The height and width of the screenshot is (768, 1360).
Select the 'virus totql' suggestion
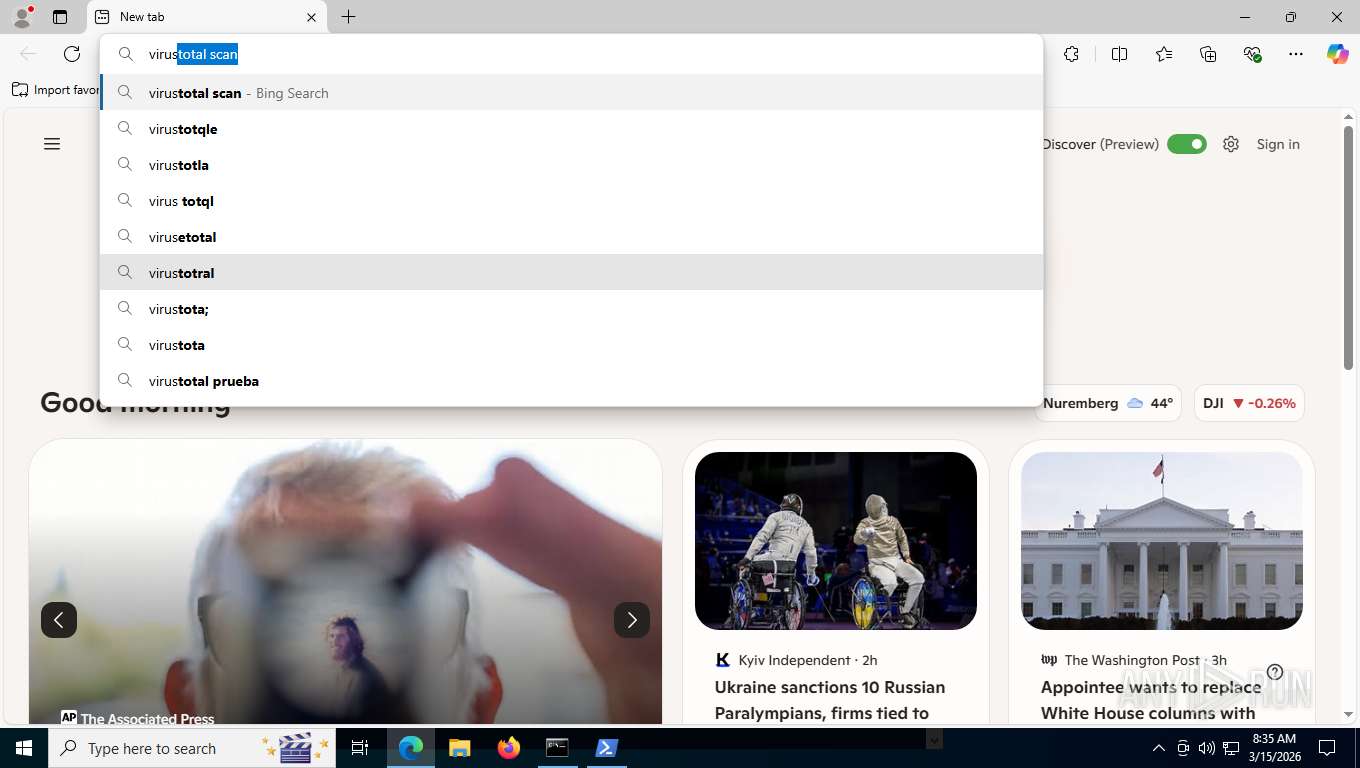(571, 201)
